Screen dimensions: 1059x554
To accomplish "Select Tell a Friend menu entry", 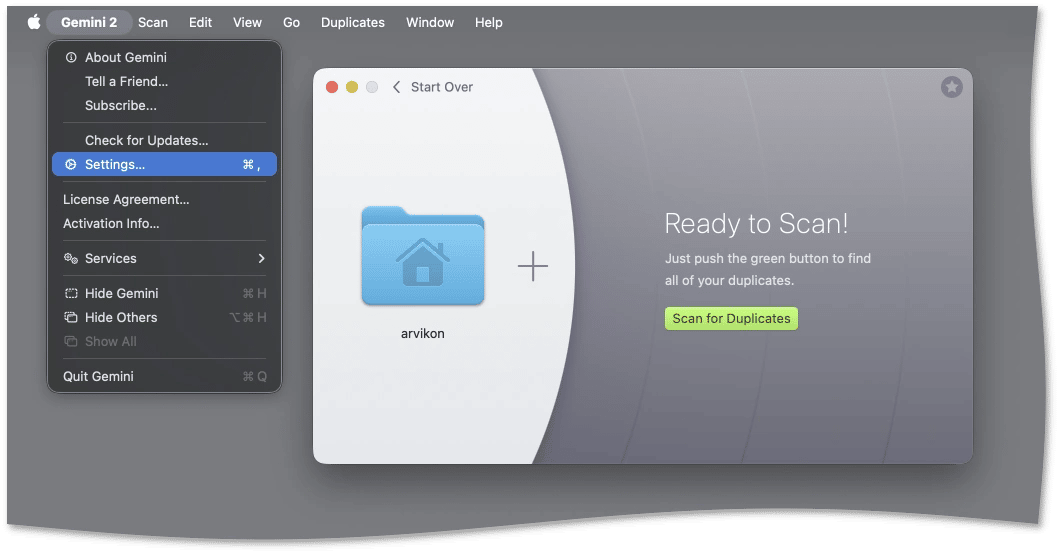I will (x=126, y=82).
